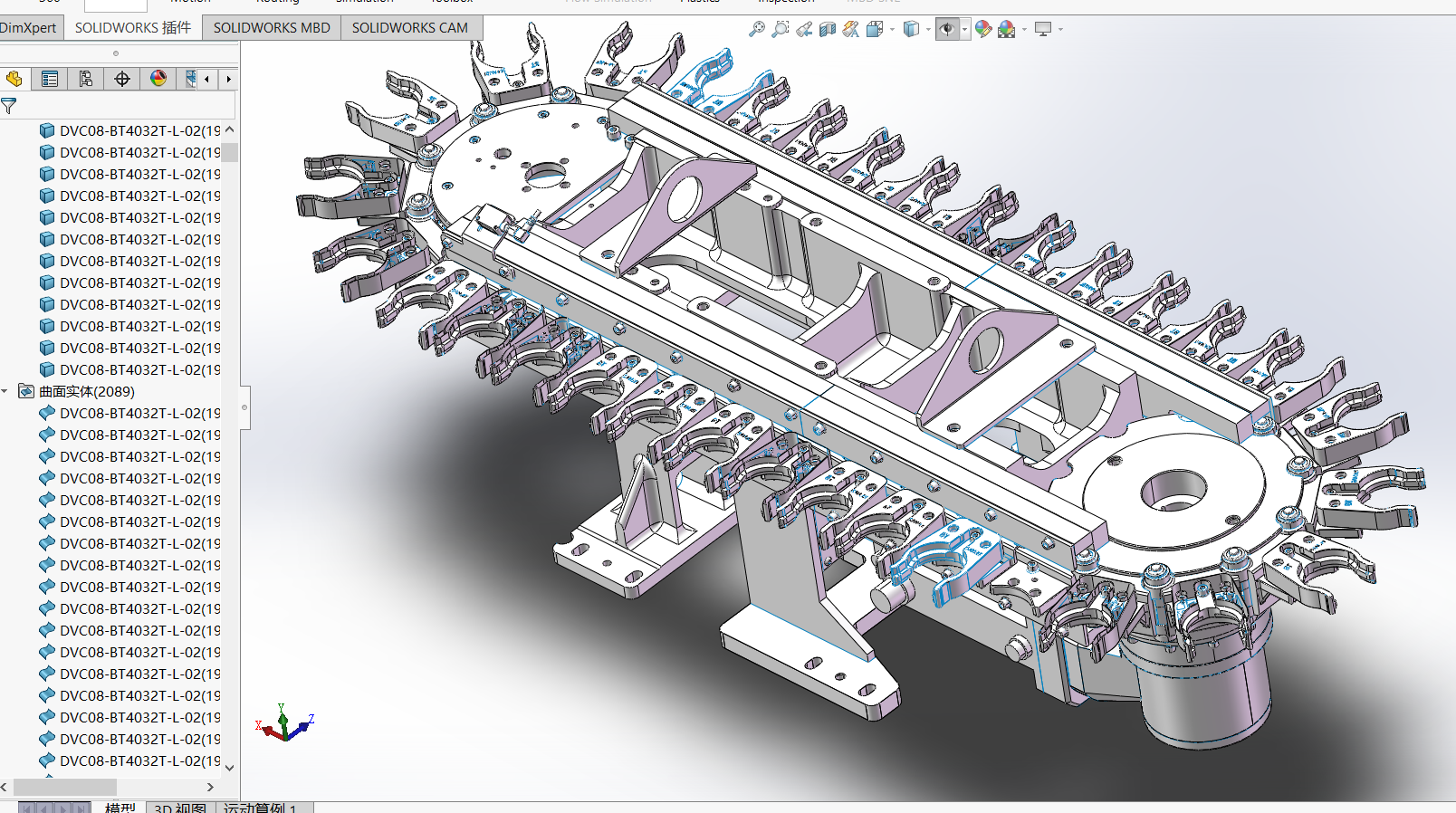Open the SOLIDWORKS 插件 ribbon tab
This screenshot has width=1456, height=813.
133,27
